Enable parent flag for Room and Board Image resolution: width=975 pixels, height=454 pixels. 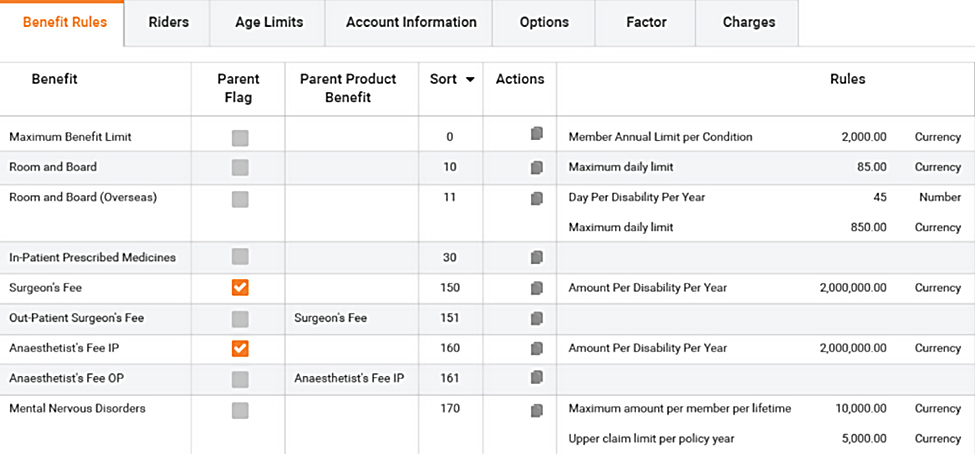click(240, 167)
